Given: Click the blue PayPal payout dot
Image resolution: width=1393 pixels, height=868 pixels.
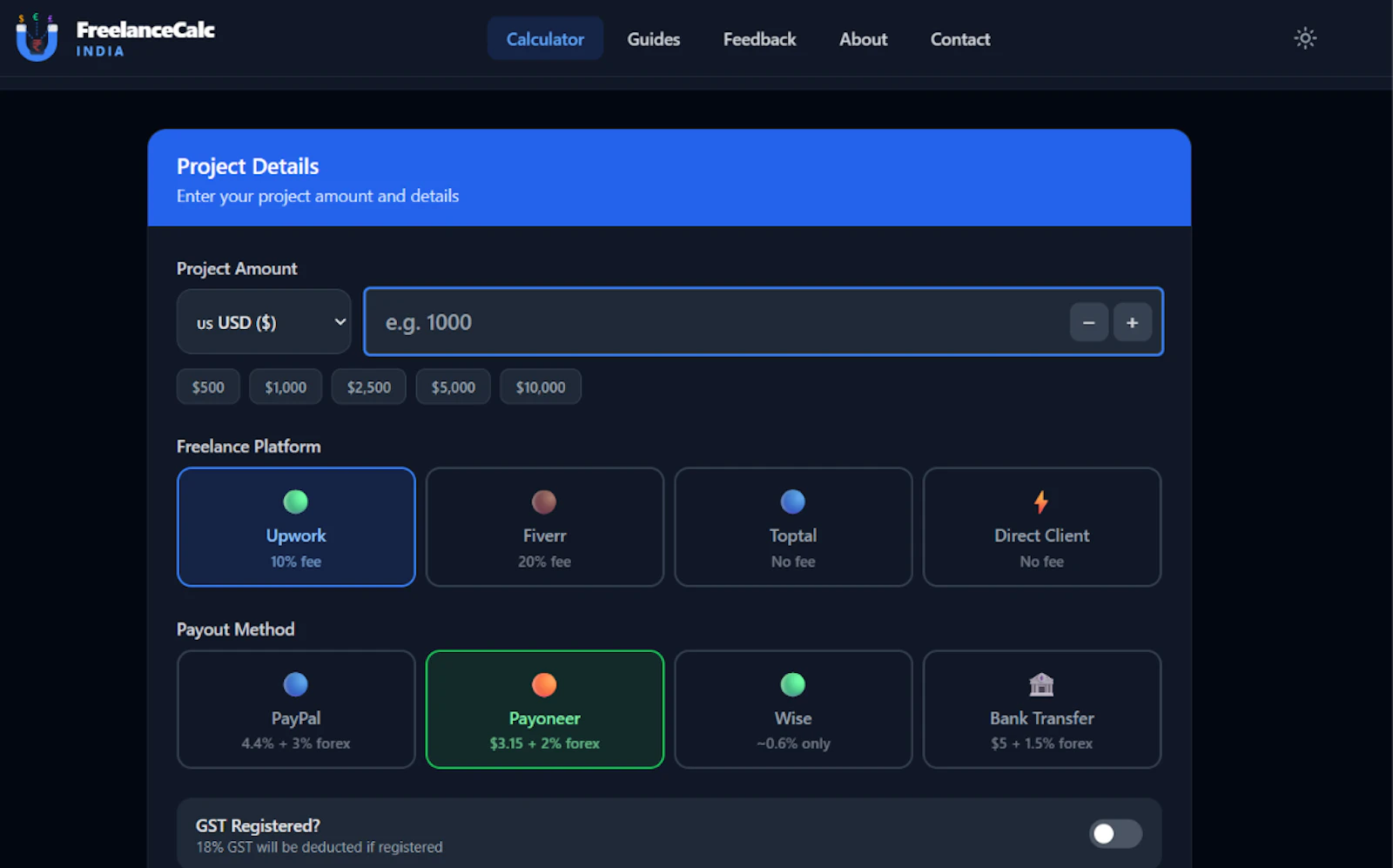Looking at the screenshot, I should [x=296, y=684].
